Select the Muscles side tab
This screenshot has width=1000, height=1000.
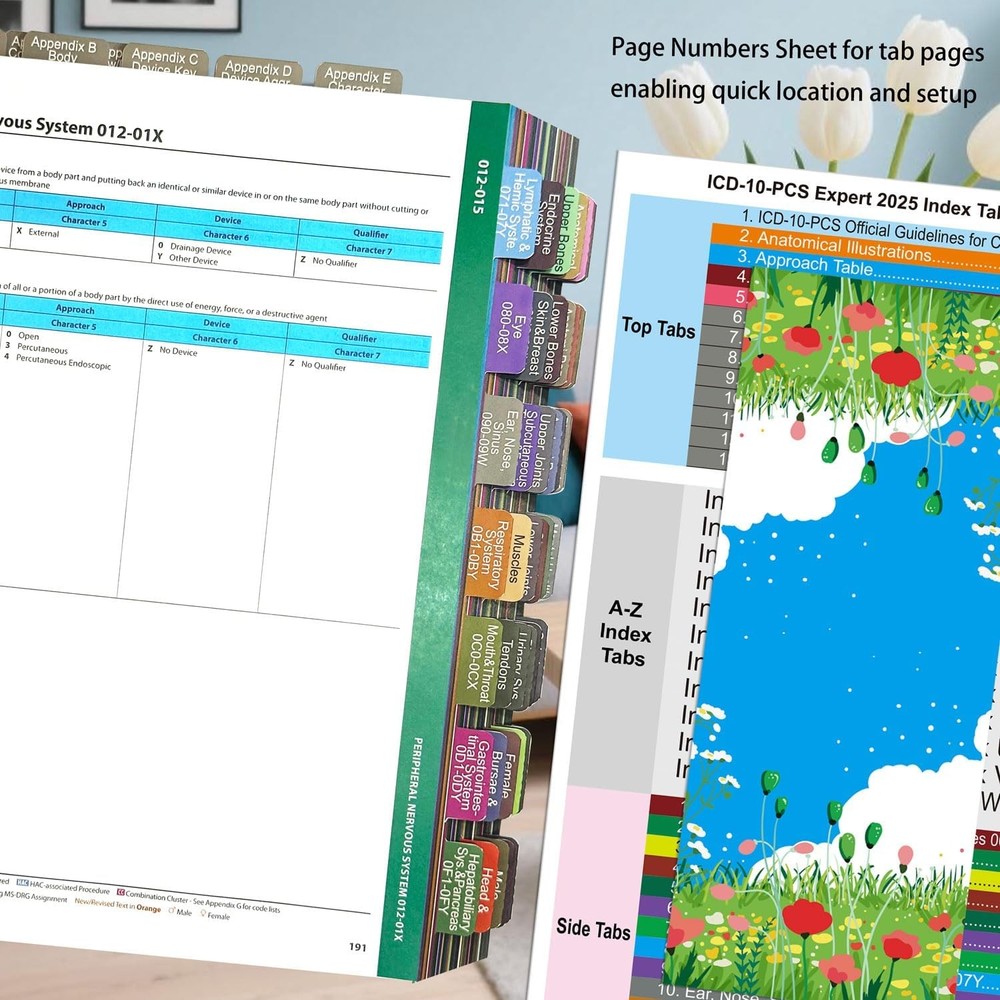pos(518,558)
